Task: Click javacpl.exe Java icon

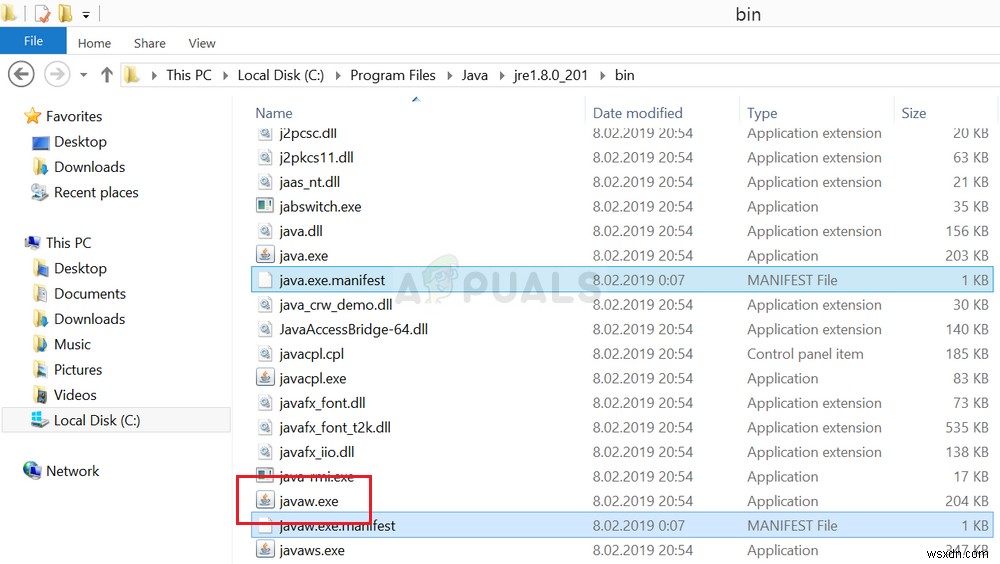Action: tap(265, 378)
